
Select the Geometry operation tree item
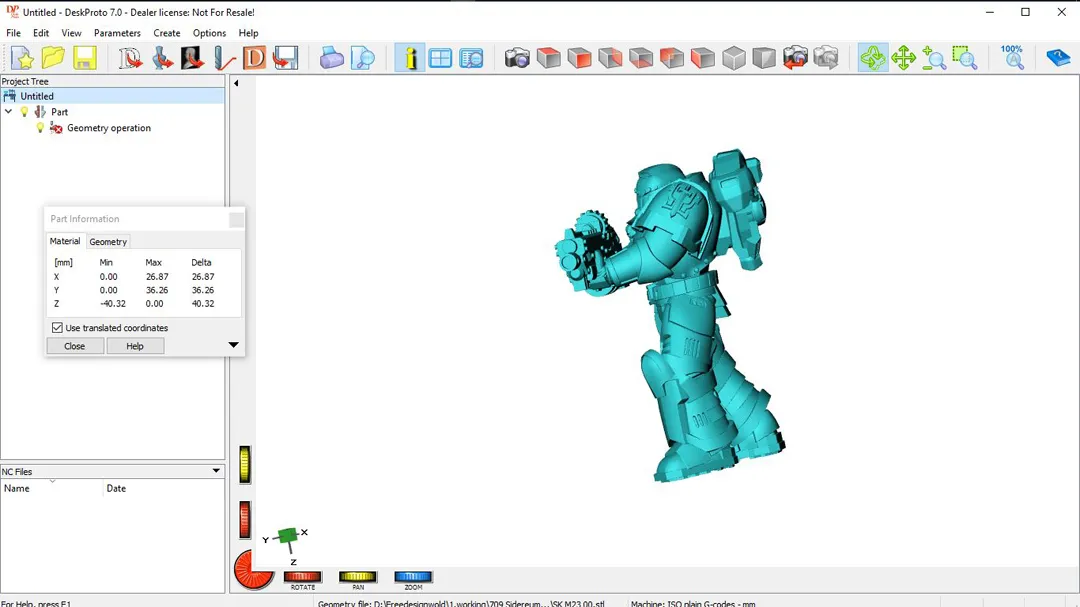(109, 127)
